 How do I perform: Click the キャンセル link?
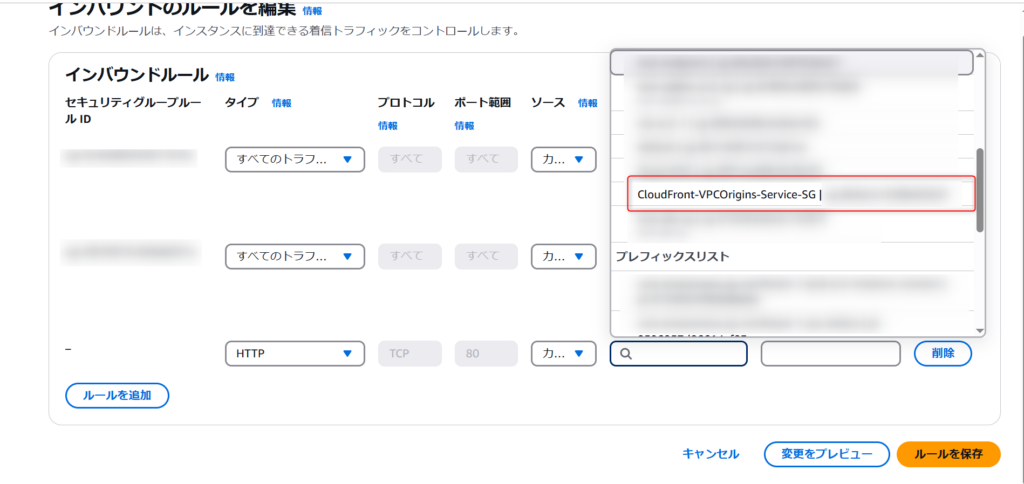710,454
